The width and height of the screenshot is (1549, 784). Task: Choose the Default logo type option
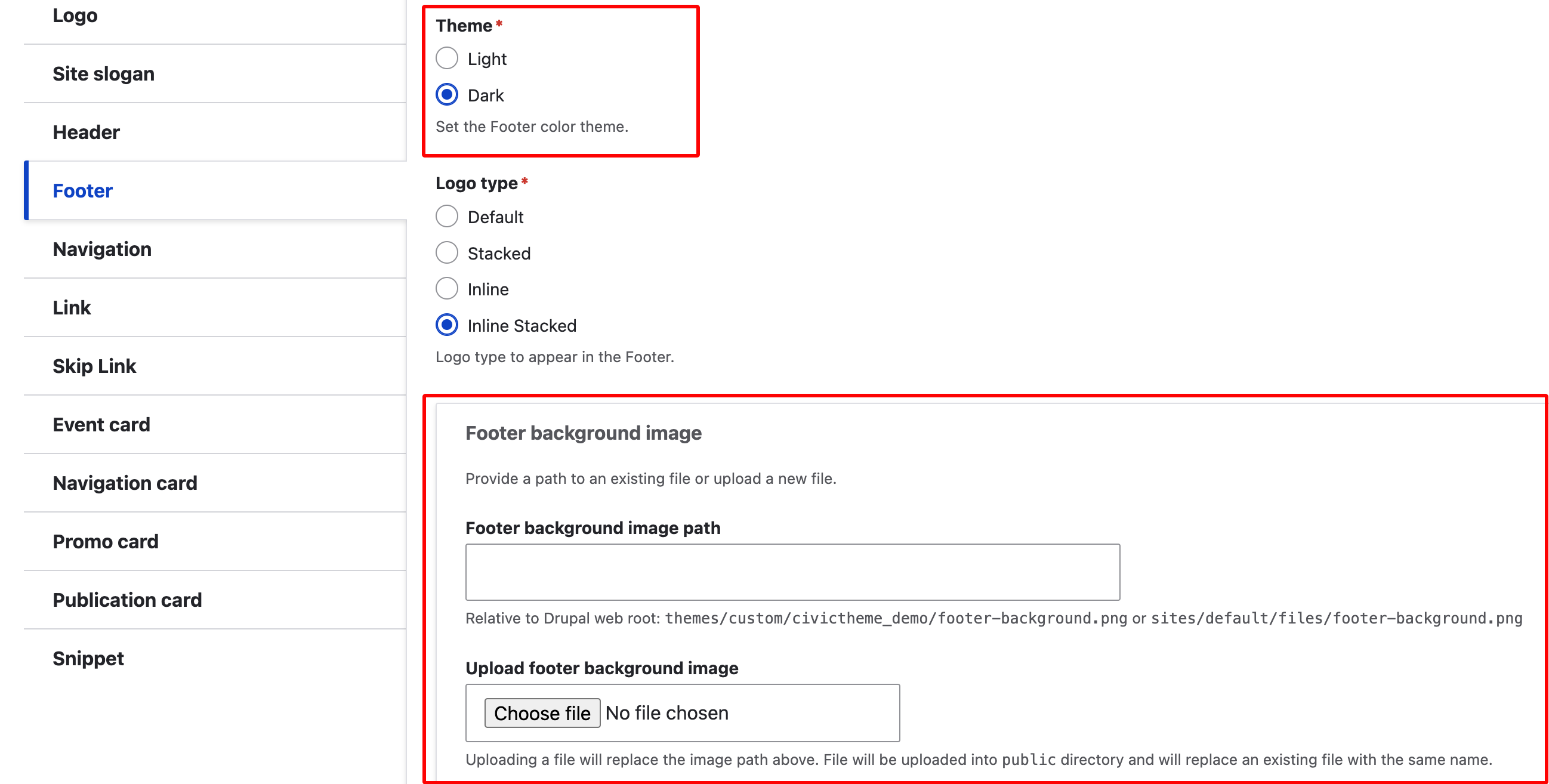click(x=447, y=217)
